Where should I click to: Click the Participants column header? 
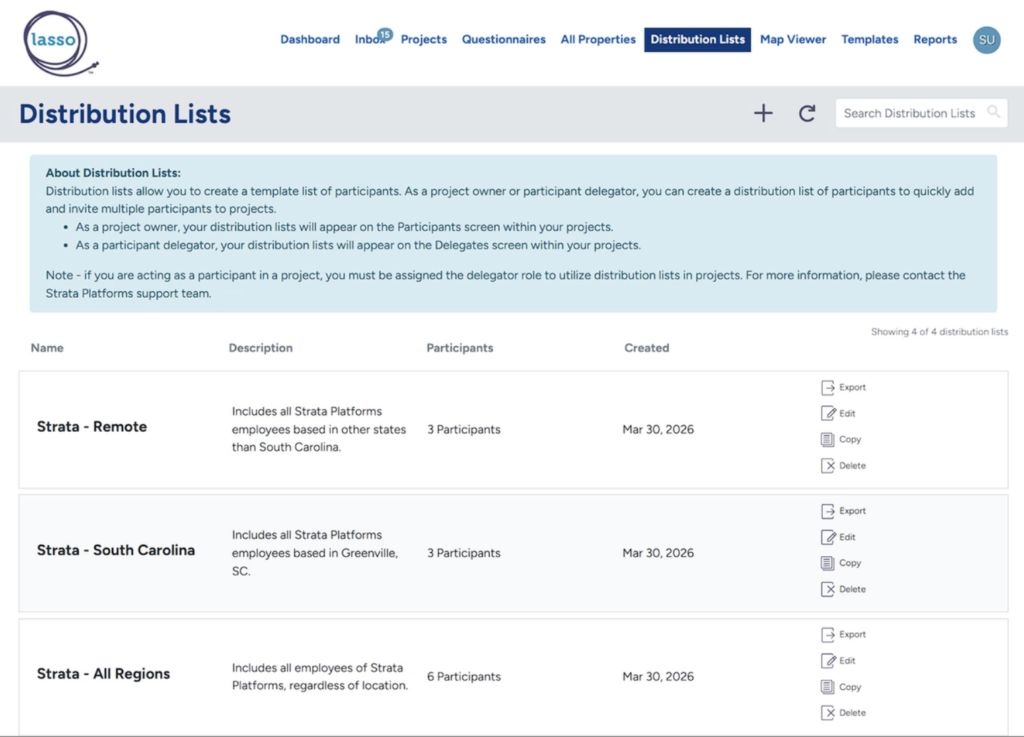coord(460,348)
